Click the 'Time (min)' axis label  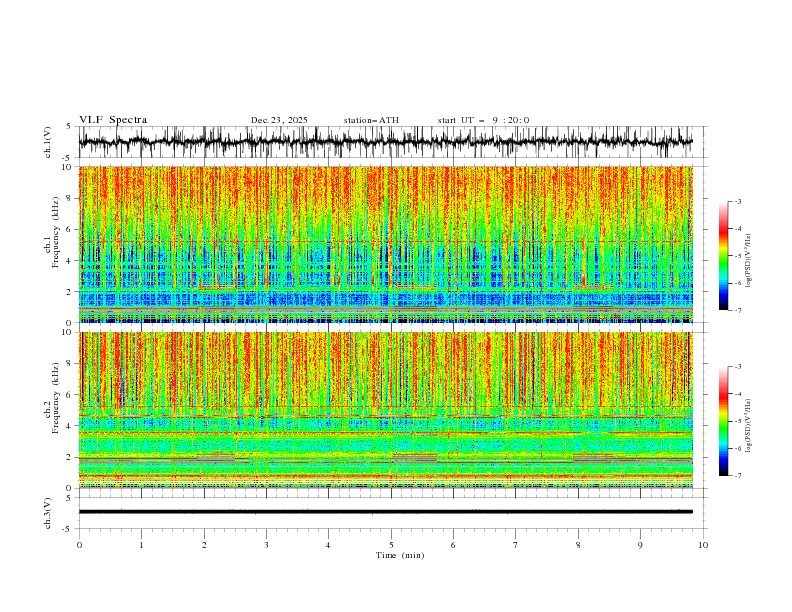[400, 555]
